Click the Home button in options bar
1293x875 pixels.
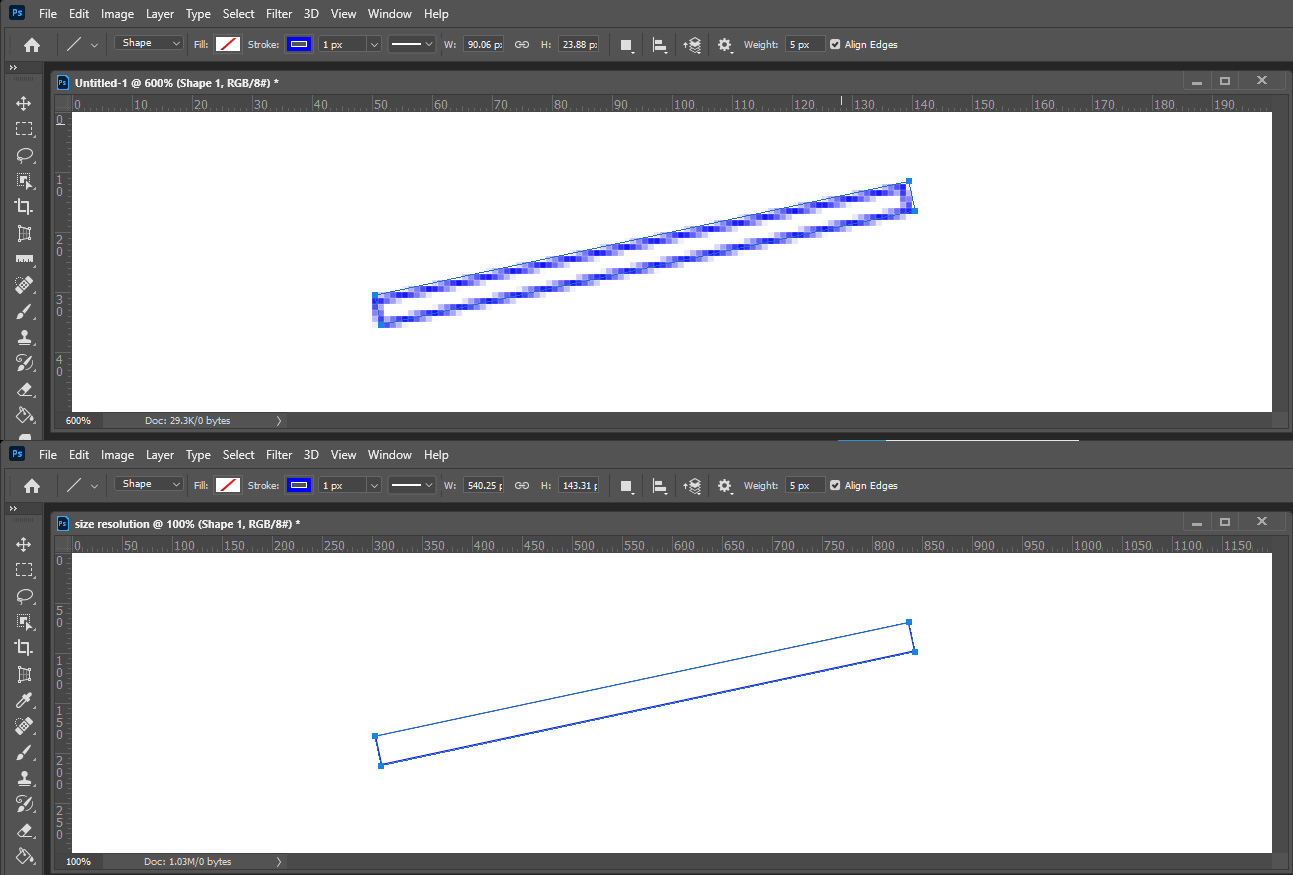(31, 44)
